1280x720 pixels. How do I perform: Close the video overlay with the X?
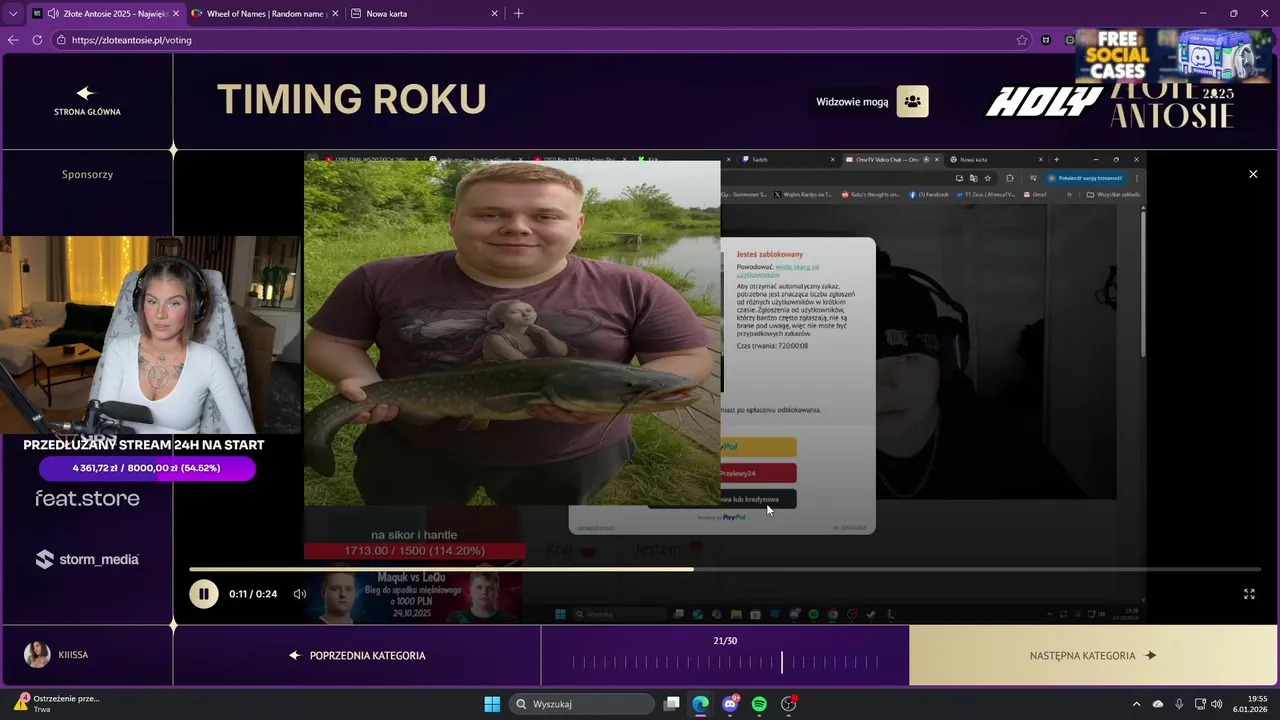click(1253, 174)
